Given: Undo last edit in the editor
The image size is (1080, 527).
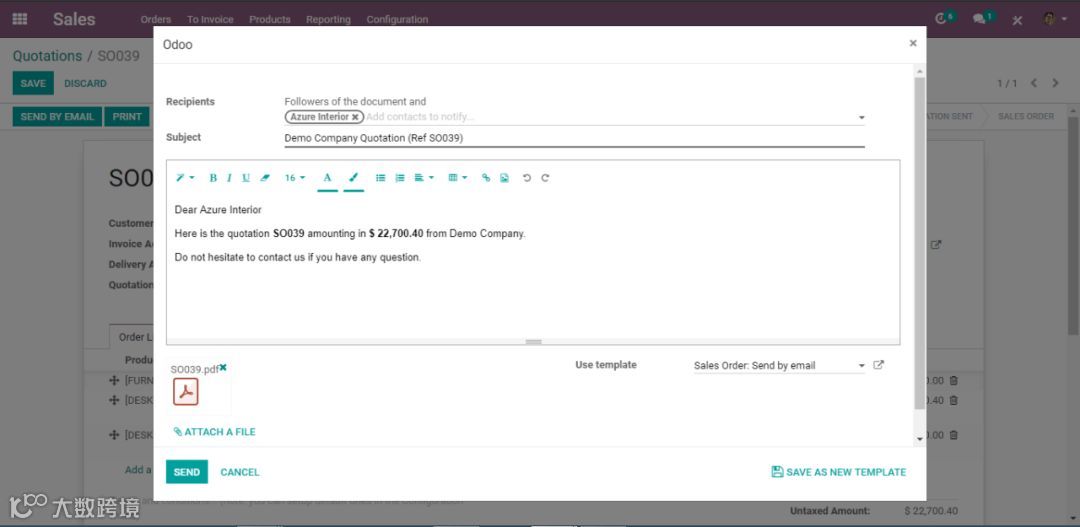Looking at the screenshot, I should click(527, 178).
